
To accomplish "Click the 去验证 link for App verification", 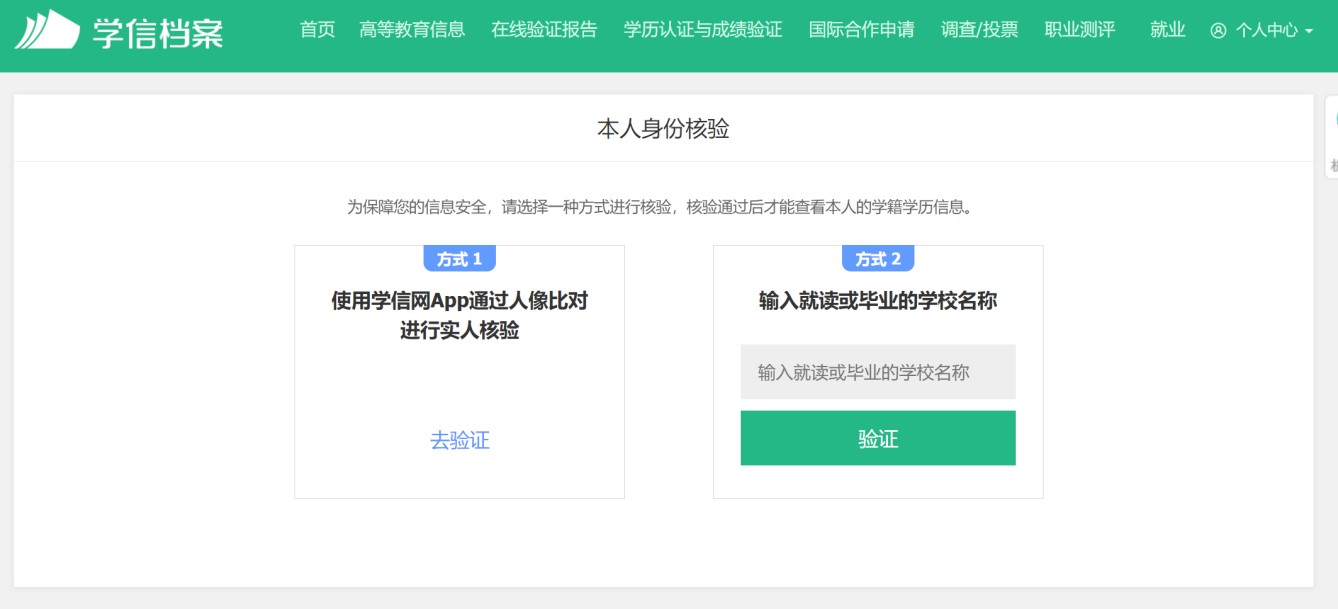I will coord(459,440).
